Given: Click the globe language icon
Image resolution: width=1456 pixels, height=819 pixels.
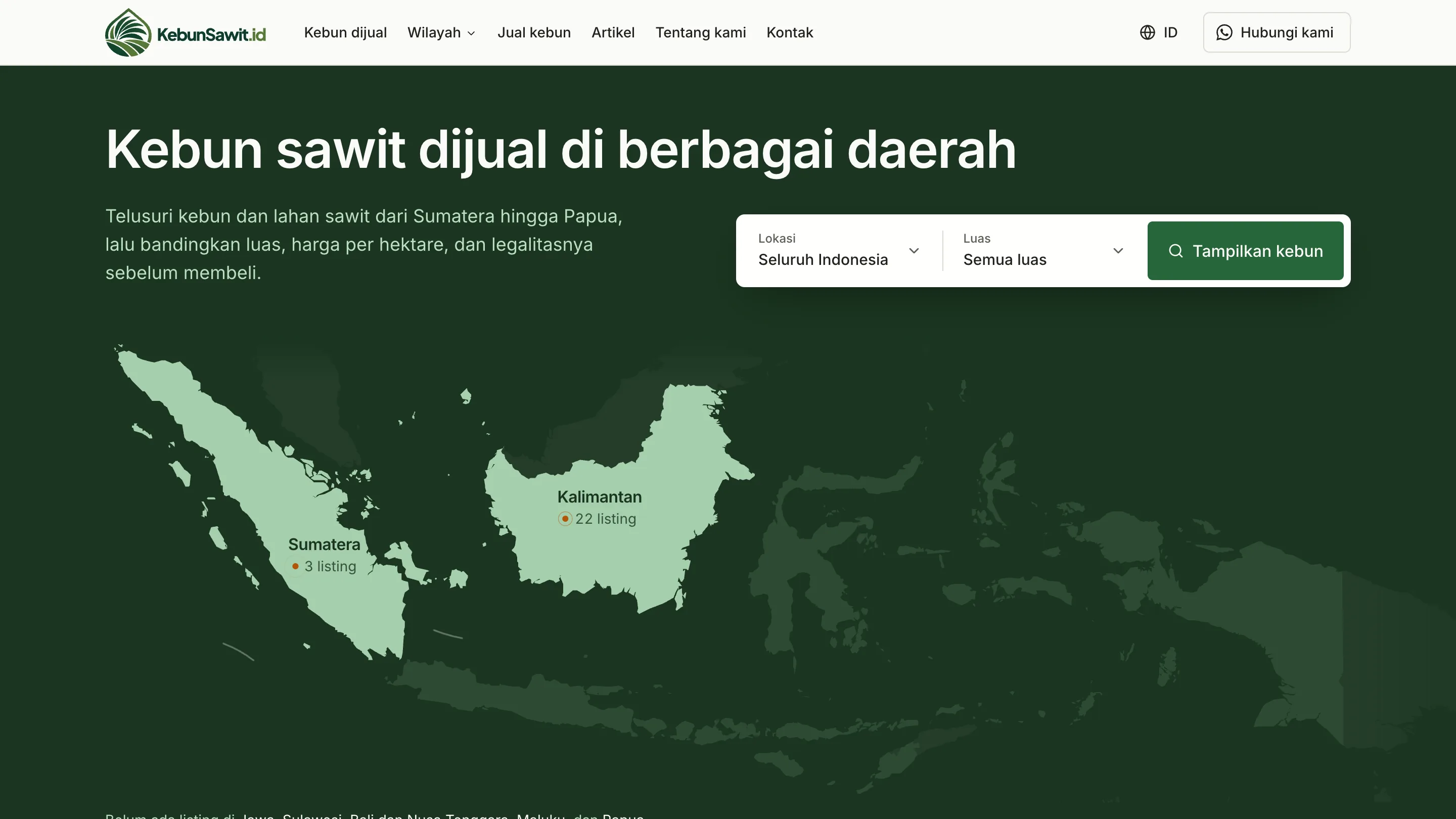Looking at the screenshot, I should (1148, 33).
